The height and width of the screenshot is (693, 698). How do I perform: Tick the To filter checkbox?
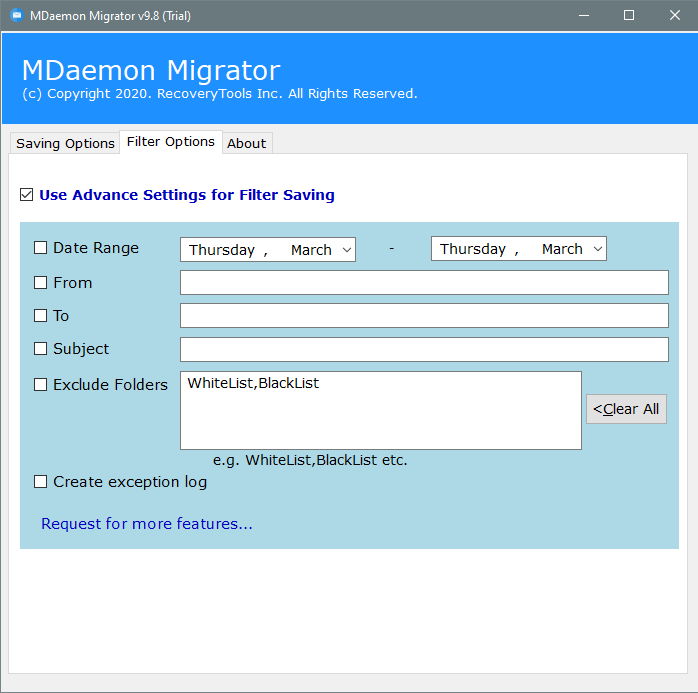[41, 316]
